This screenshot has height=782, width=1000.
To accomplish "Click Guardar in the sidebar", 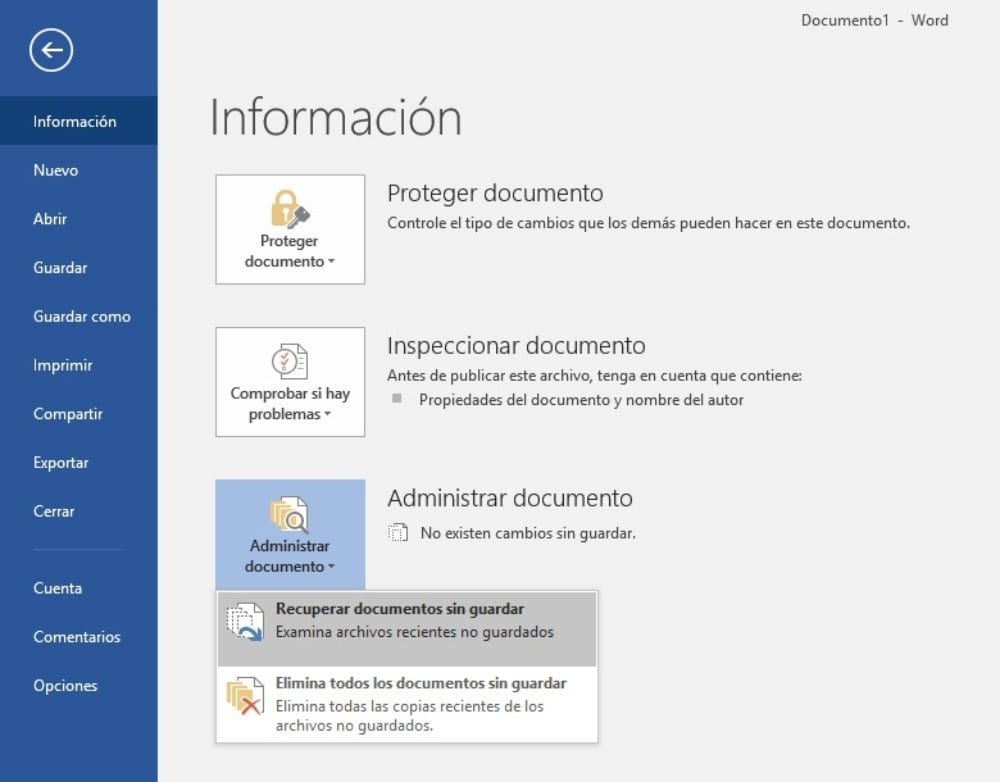I will tap(61, 267).
